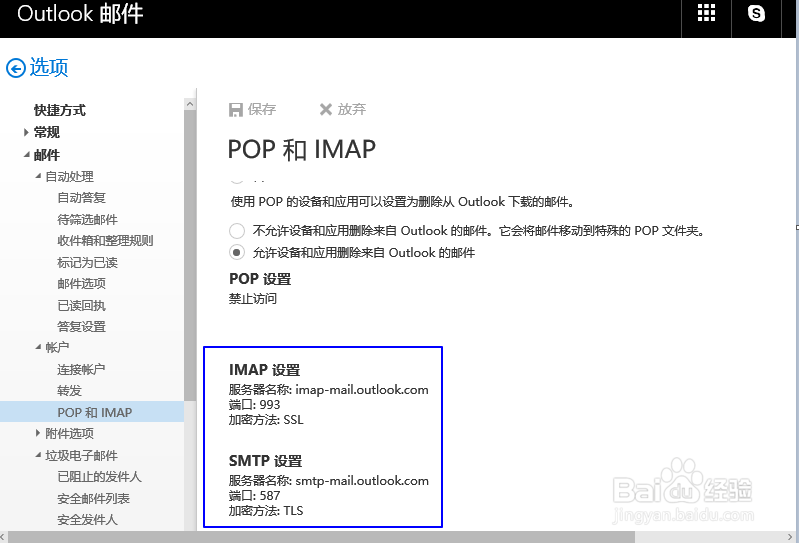Click sidebar scrollbar up arrow

[190, 104]
